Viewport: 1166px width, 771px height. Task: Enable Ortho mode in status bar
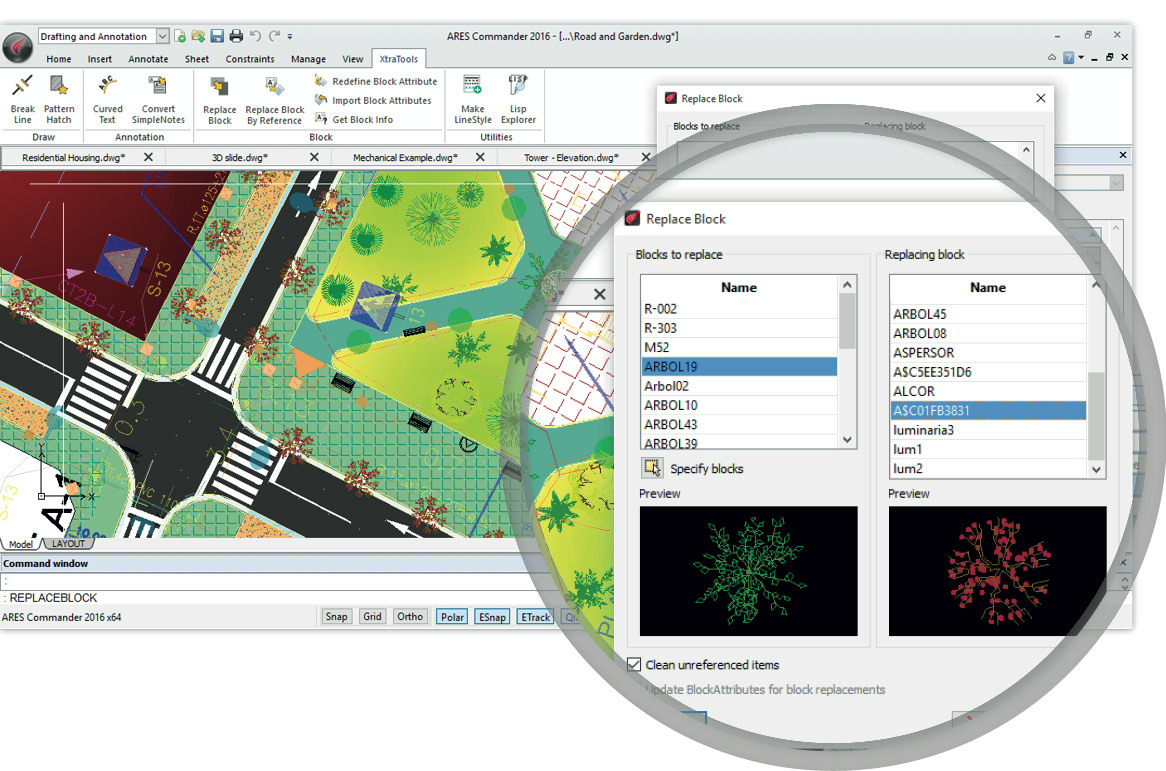(x=410, y=617)
